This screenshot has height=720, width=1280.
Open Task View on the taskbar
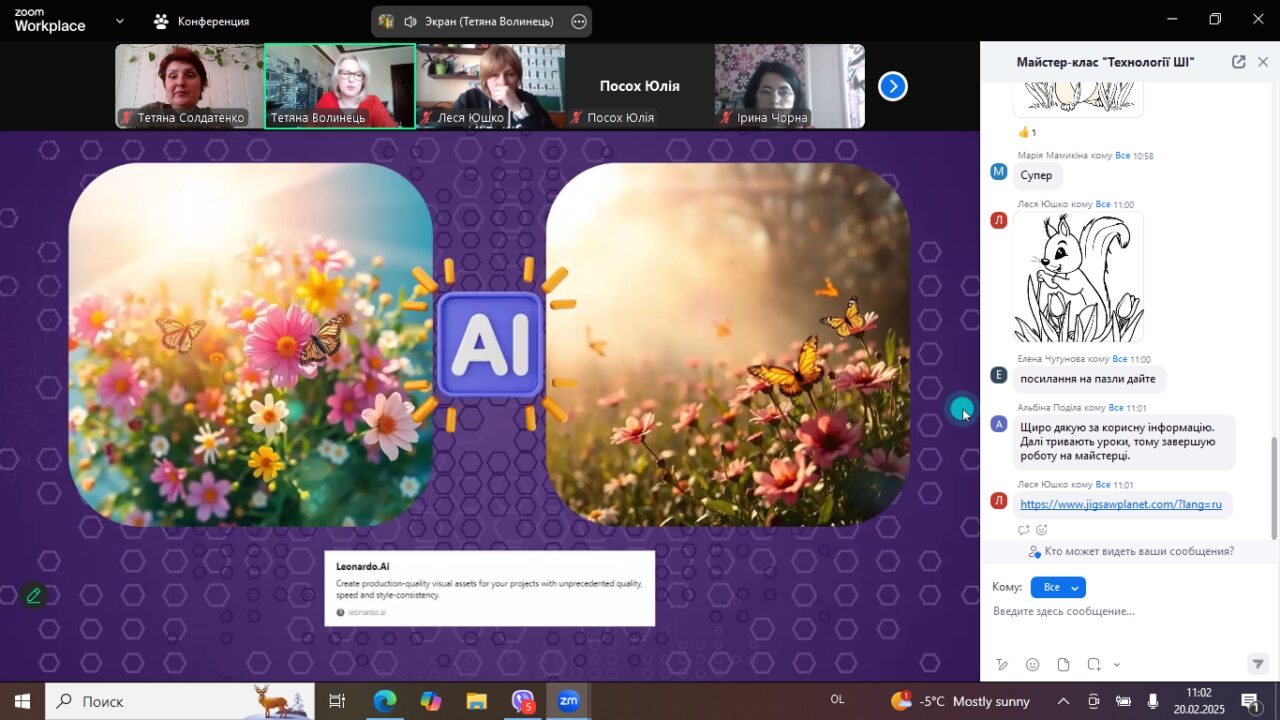point(337,701)
